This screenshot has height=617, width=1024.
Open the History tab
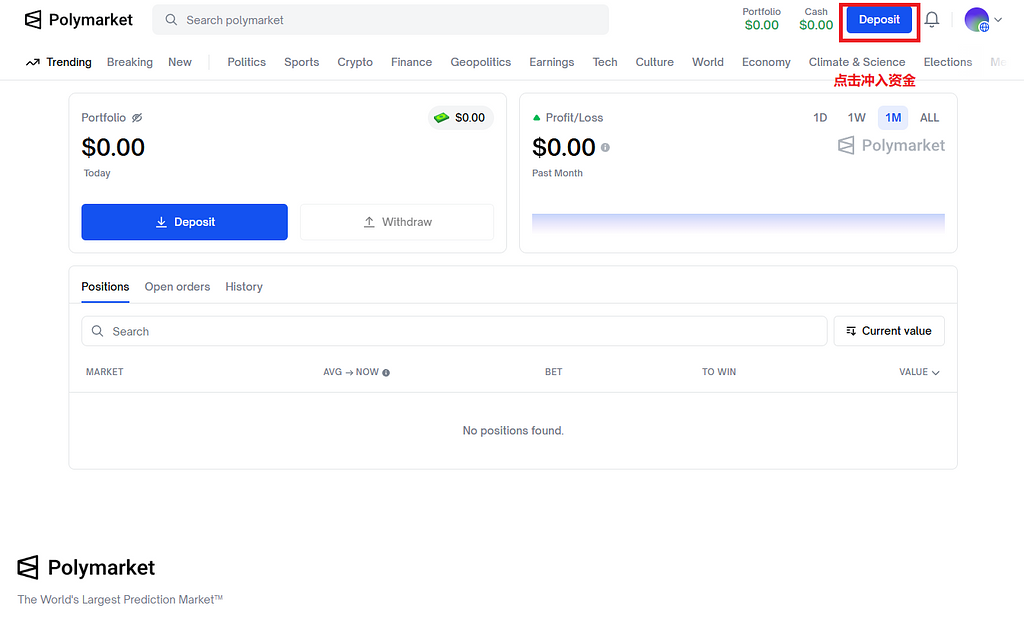[244, 287]
